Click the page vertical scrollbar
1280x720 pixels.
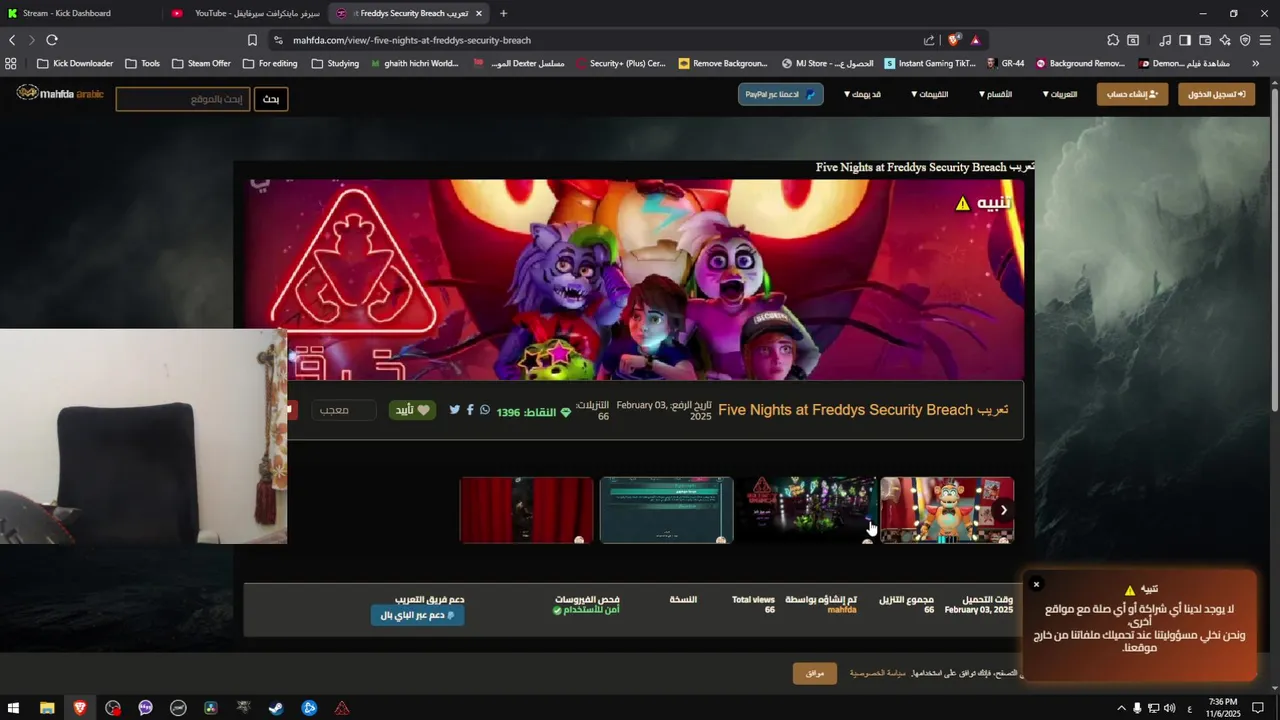(x=1274, y=250)
